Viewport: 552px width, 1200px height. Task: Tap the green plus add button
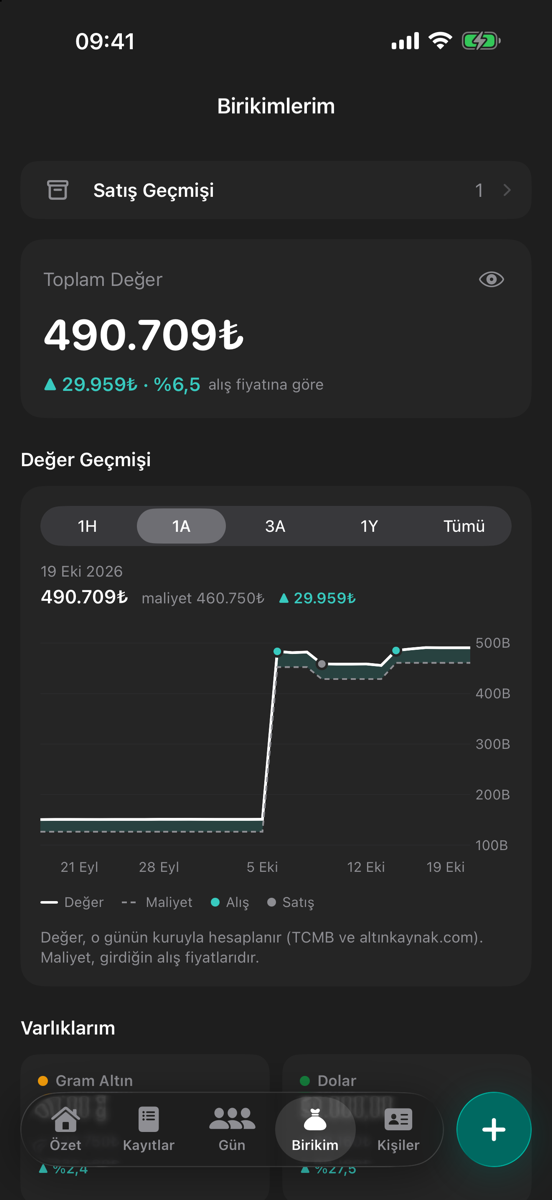pyautogui.click(x=494, y=1130)
